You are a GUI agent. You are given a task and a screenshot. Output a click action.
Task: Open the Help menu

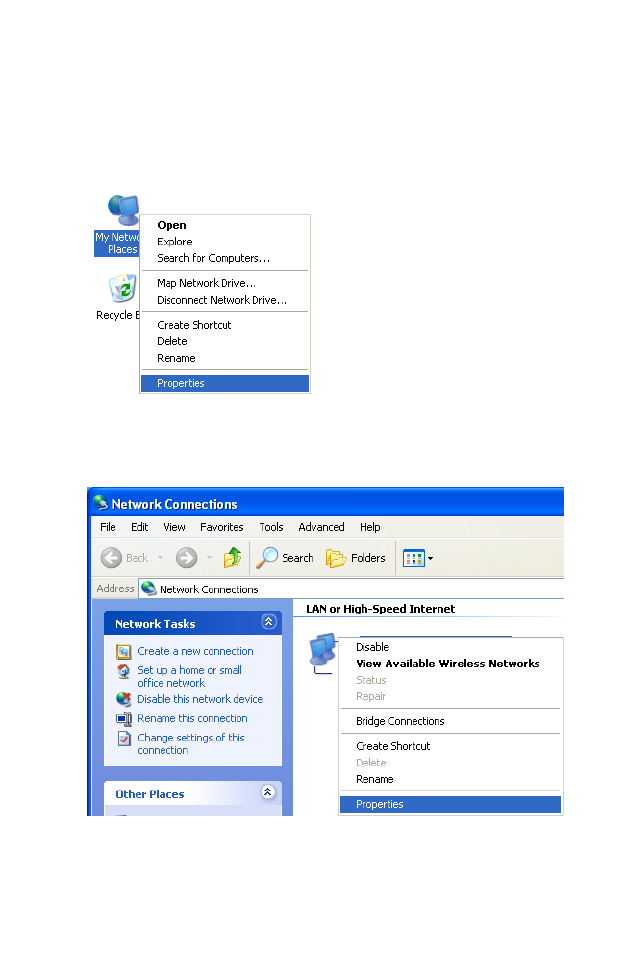click(x=370, y=527)
